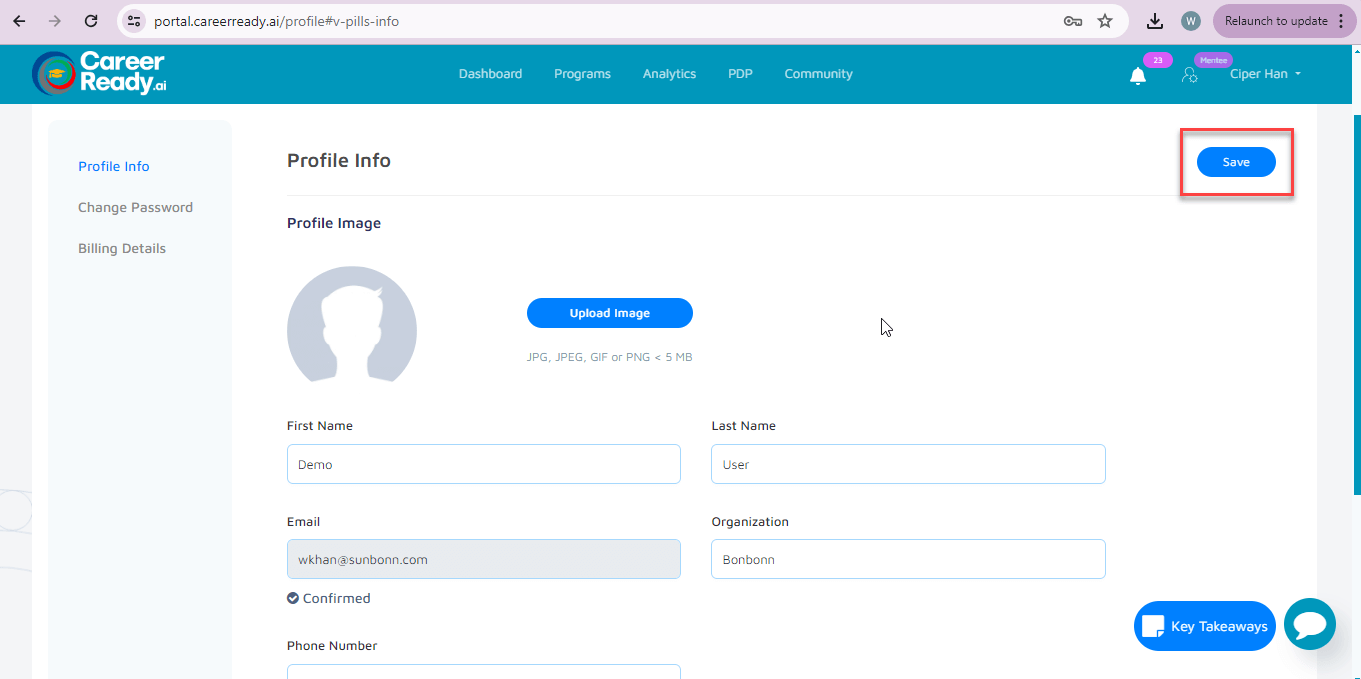Click the notification bell icon
1361x679 pixels.
tap(1138, 76)
